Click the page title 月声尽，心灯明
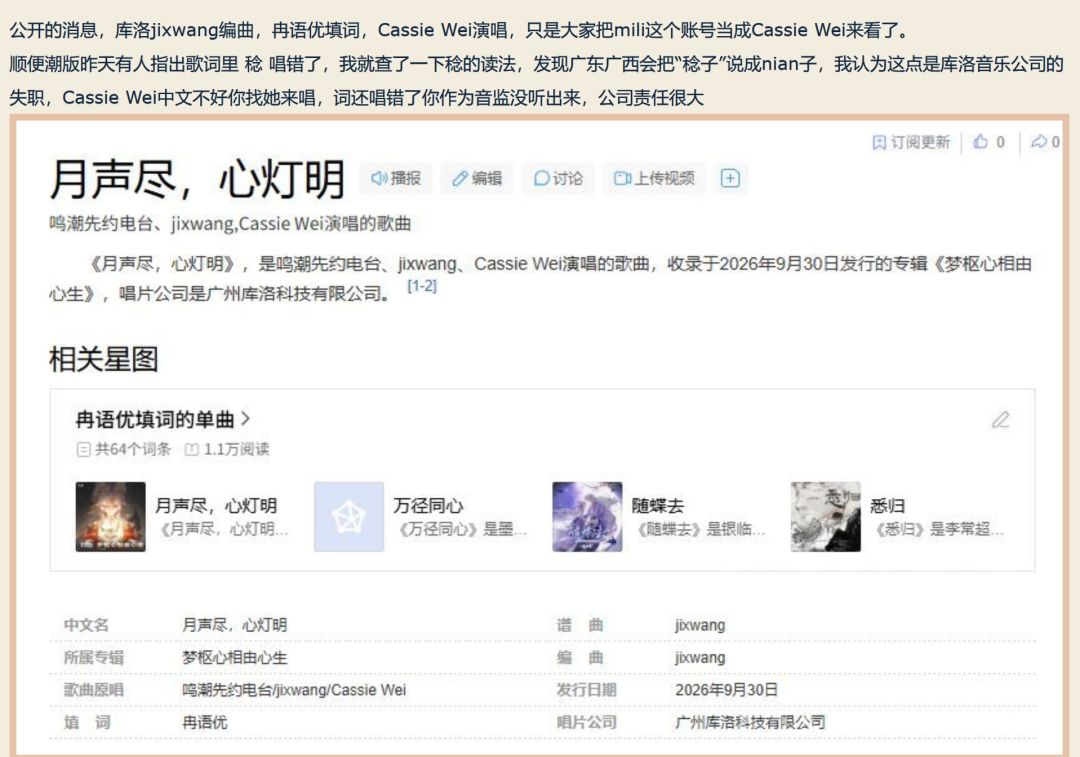The height and width of the screenshot is (757, 1080). click(196, 179)
